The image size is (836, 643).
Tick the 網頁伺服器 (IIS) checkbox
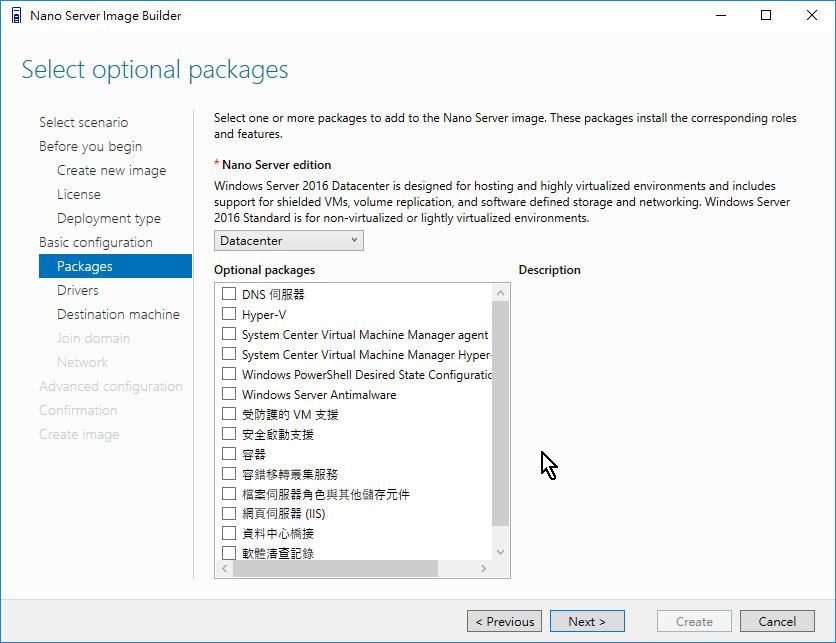point(229,513)
